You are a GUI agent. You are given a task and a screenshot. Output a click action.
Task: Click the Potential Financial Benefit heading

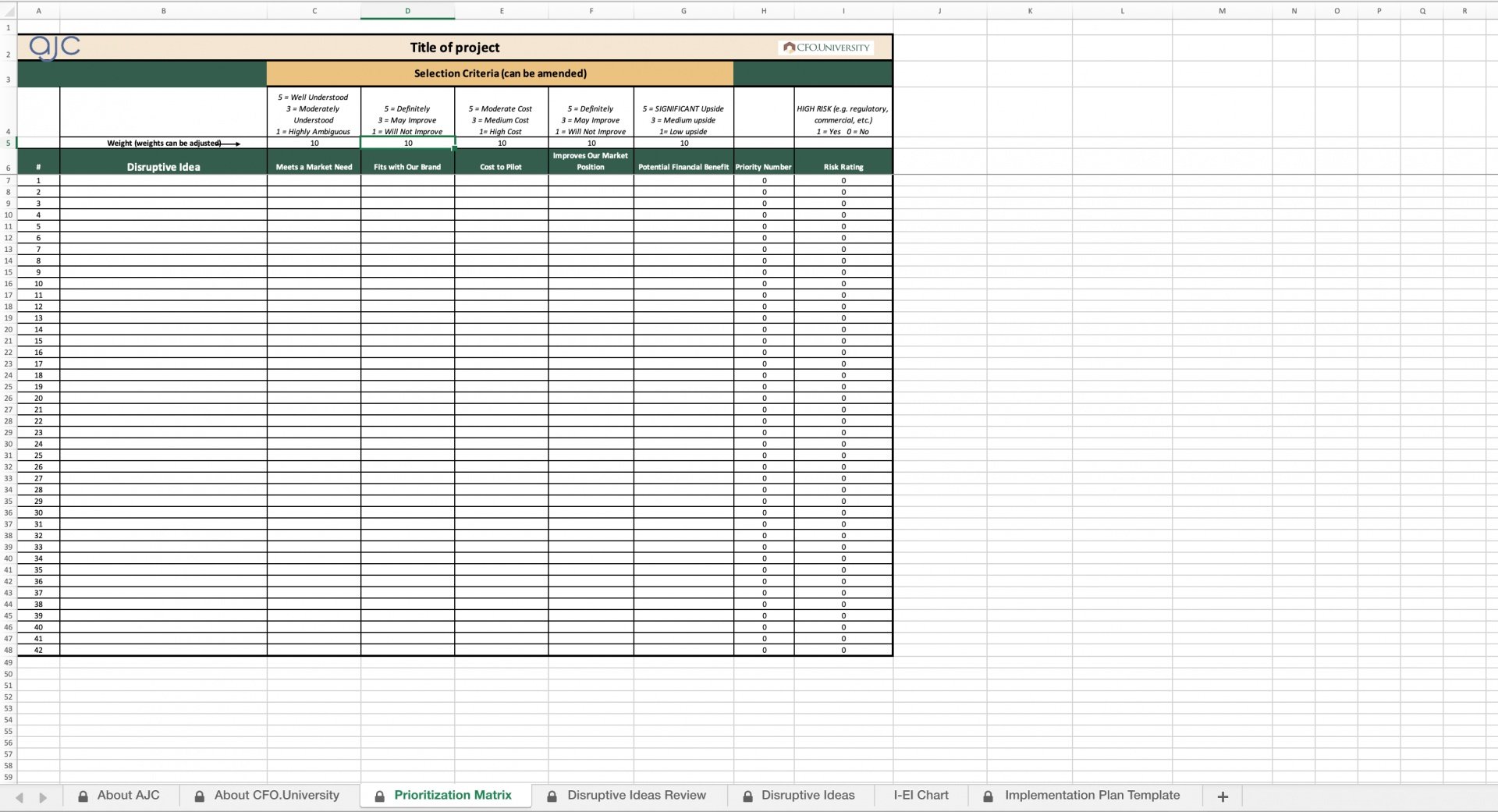[x=684, y=161]
